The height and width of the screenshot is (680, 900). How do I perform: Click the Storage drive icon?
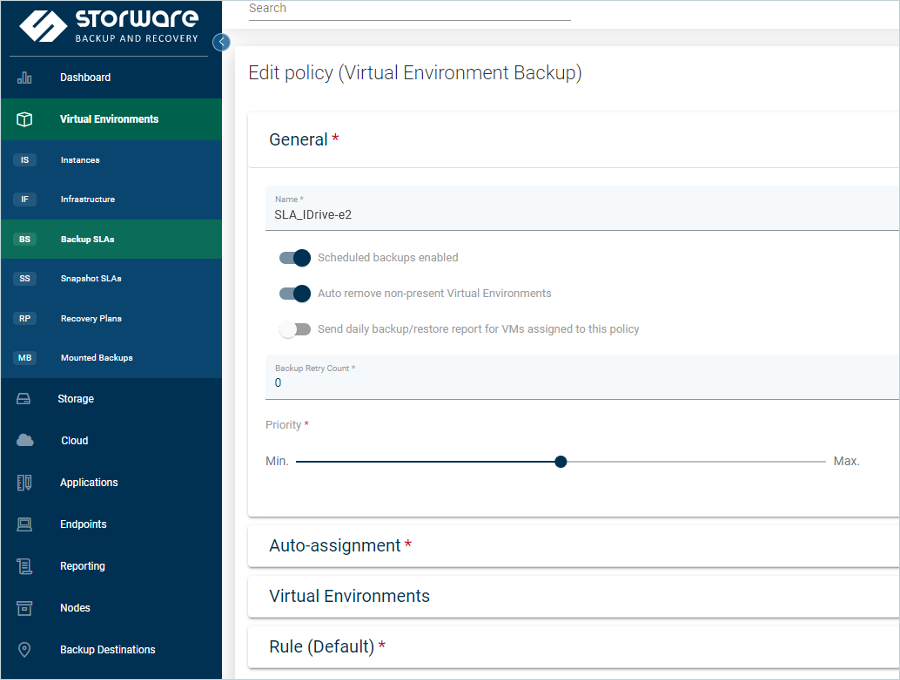click(24, 399)
